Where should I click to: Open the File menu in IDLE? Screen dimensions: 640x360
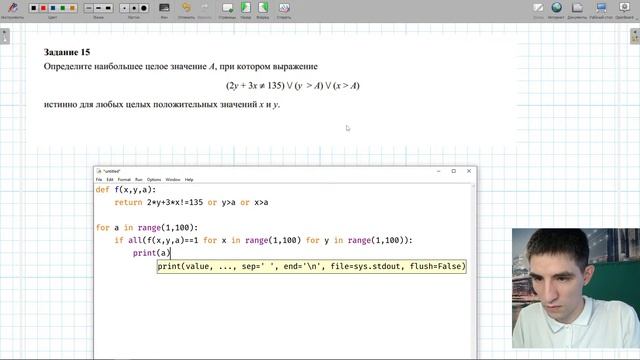(99, 180)
